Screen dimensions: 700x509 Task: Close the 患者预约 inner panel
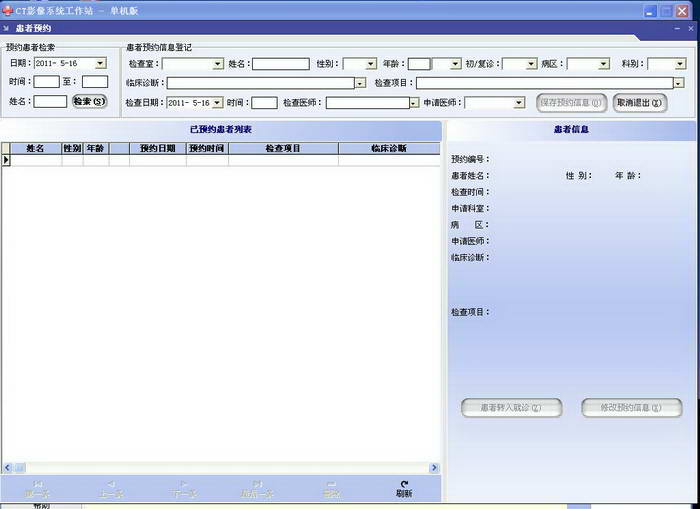(x=691, y=28)
